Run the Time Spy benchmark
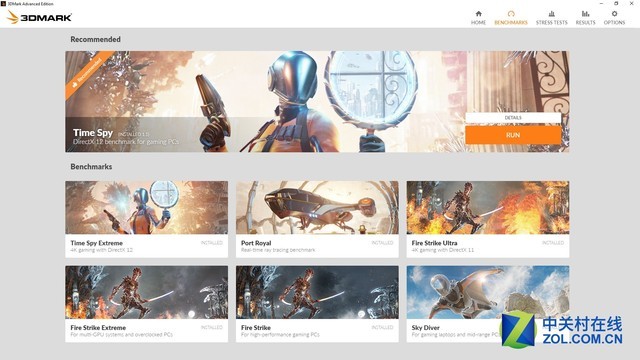Screen dimensions: 640x360 (x=513, y=135)
